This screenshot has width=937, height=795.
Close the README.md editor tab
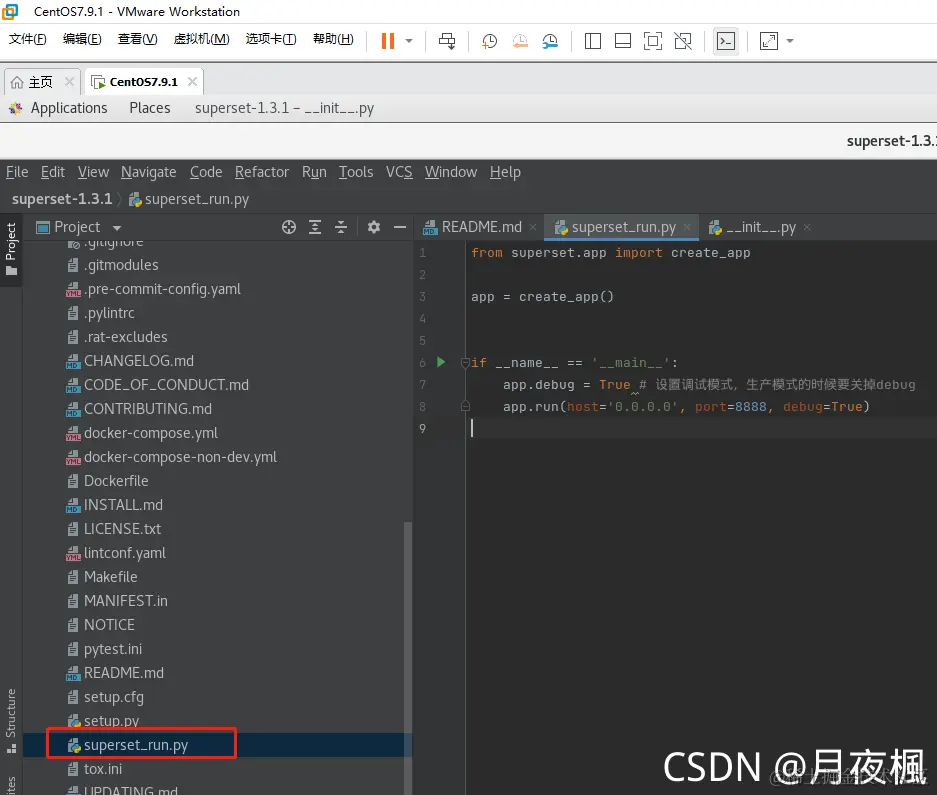(x=533, y=227)
